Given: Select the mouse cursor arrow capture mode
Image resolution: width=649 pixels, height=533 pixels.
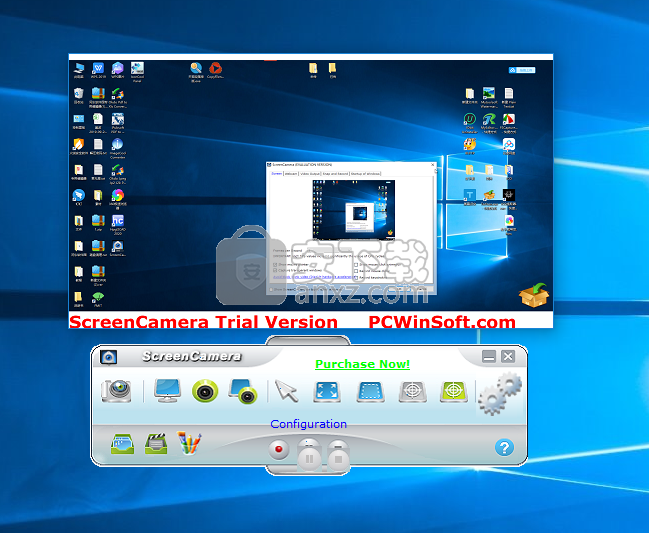Looking at the screenshot, I should tap(286, 391).
